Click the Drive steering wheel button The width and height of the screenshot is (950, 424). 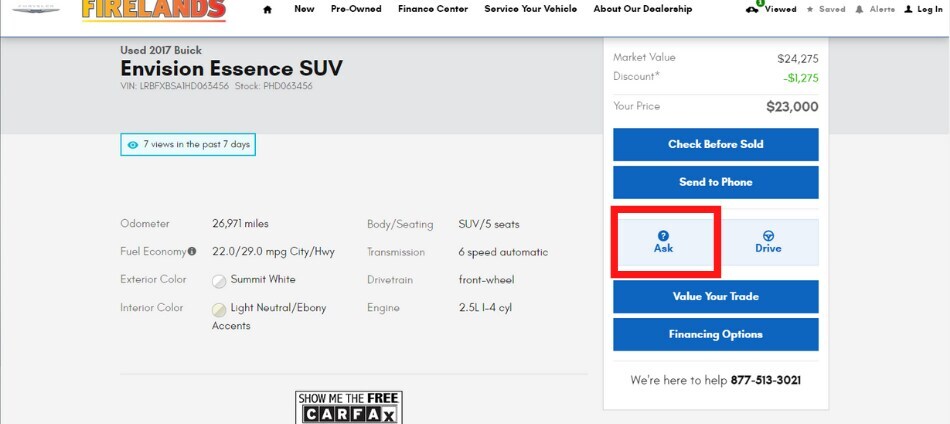(768, 242)
